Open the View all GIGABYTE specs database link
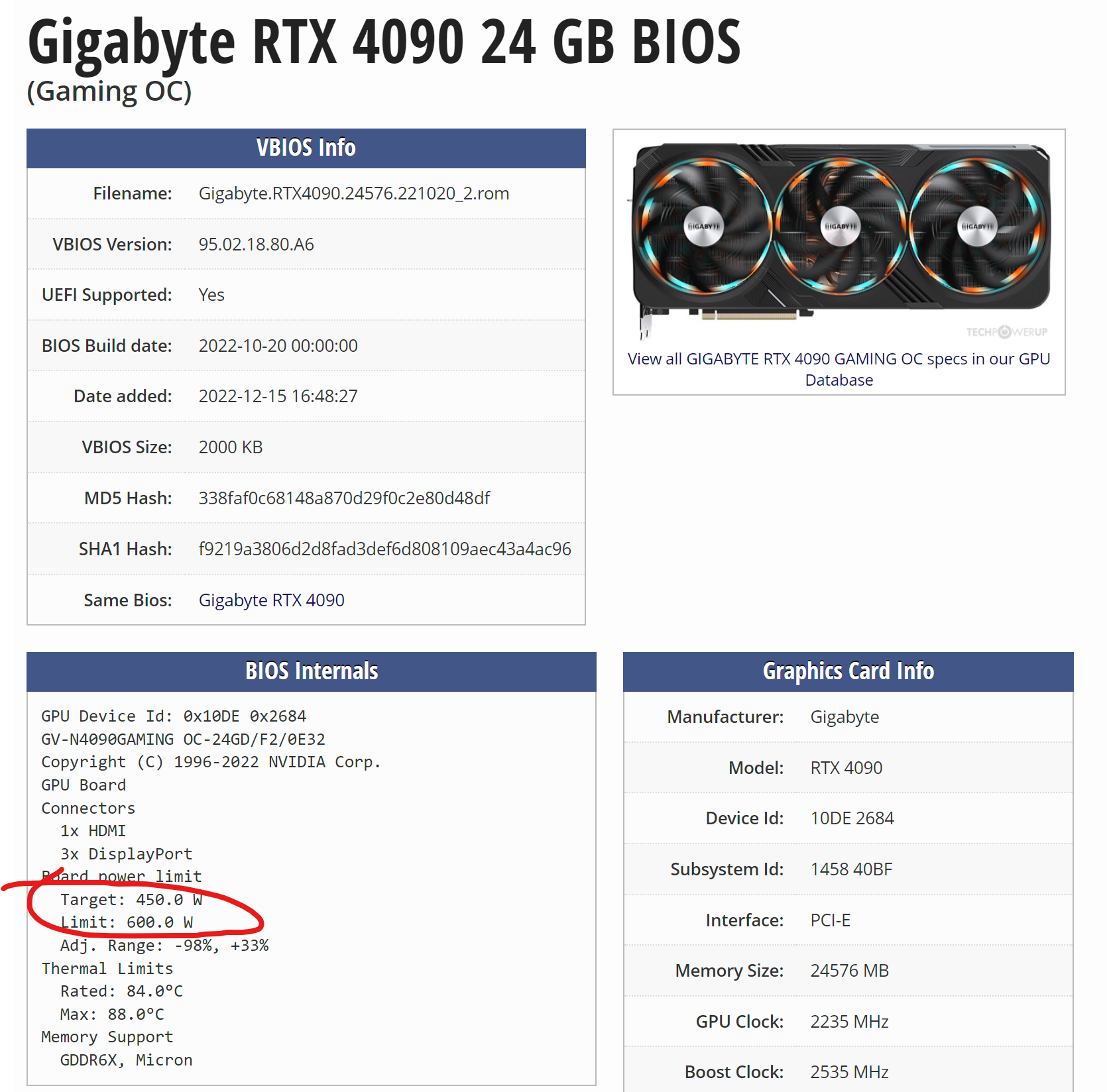 coord(839,369)
